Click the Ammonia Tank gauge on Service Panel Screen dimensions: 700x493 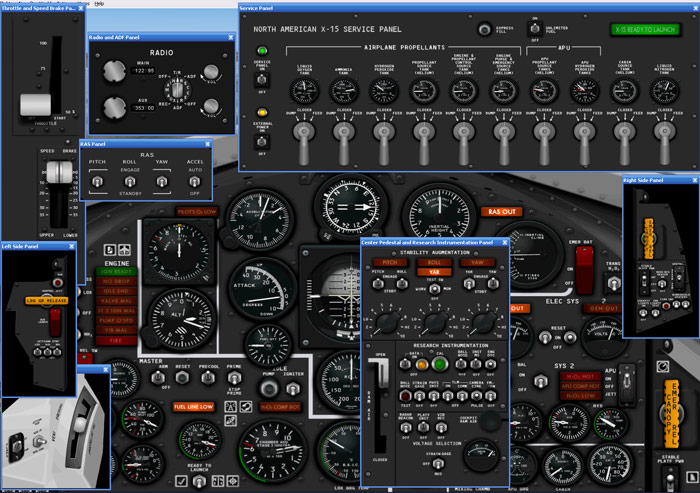click(x=344, y=90)
